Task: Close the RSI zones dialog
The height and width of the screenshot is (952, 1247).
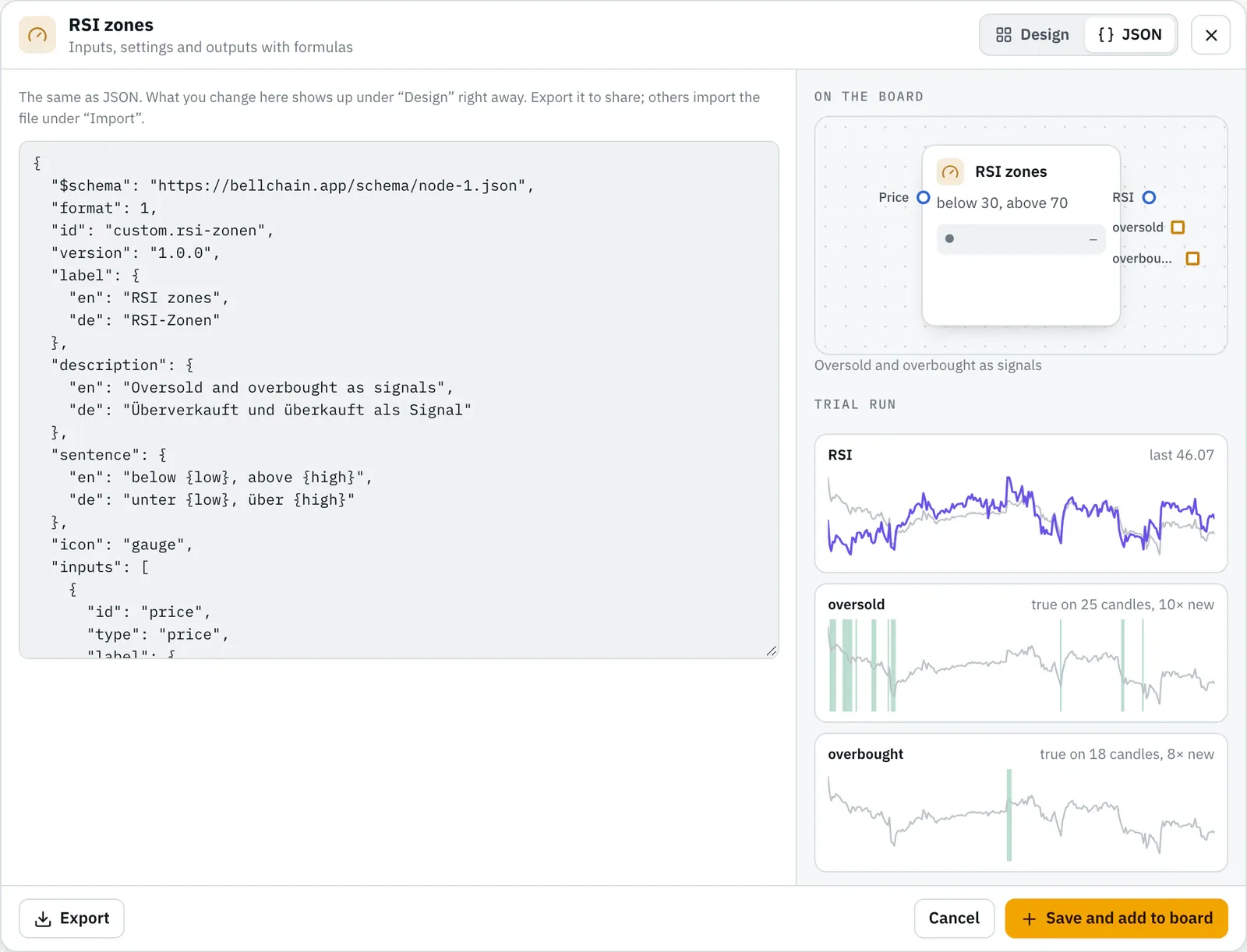Action: point(1211,35)
